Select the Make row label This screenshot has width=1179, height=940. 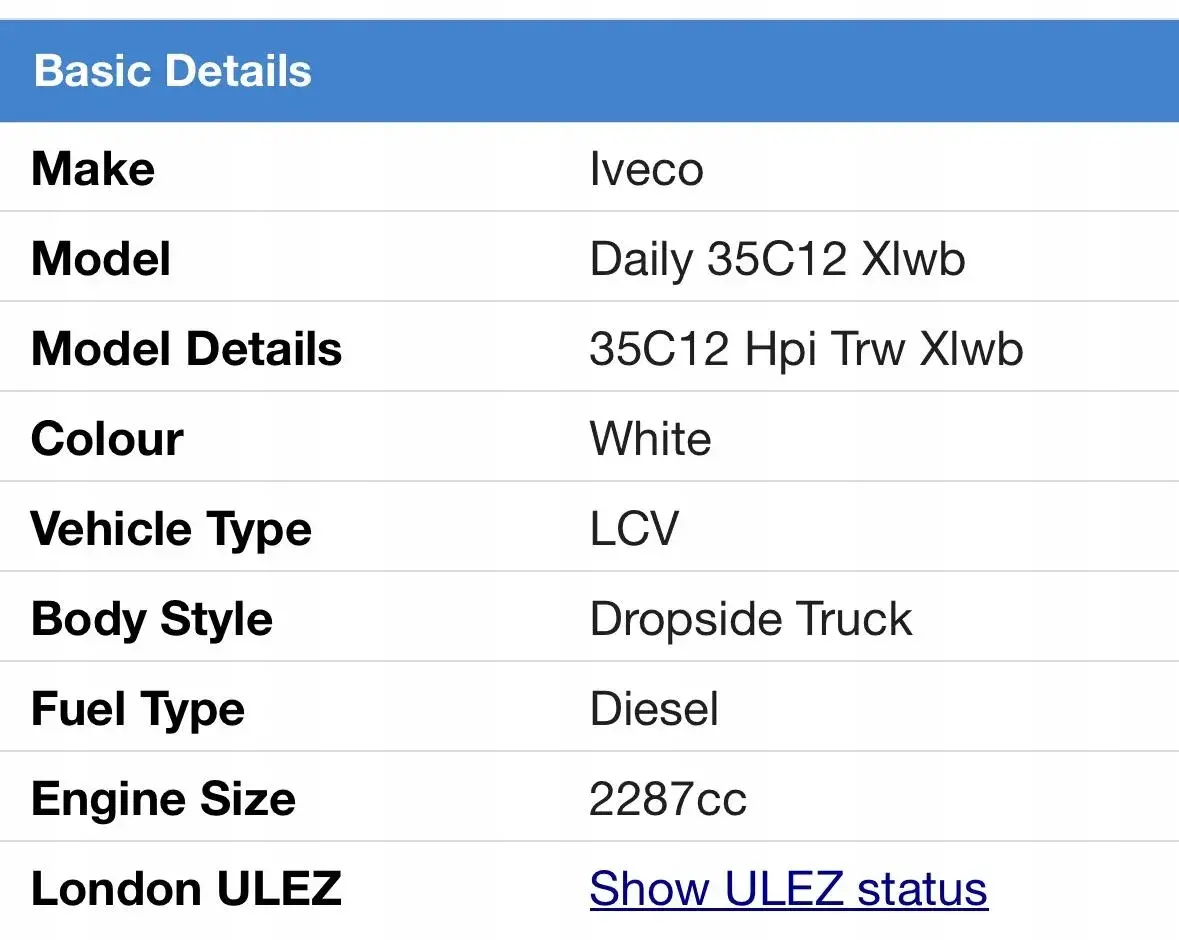click(93, 169)
